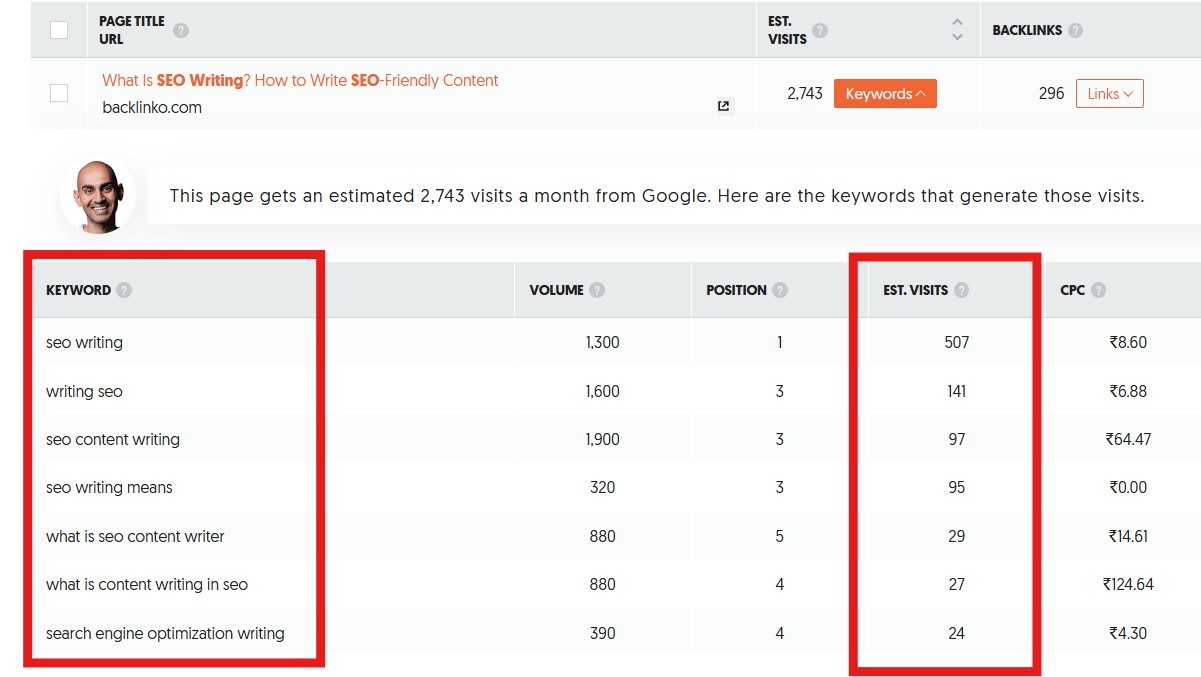
Task: Open 'What Is SEO Writing?' page title link
Action: 300,80
